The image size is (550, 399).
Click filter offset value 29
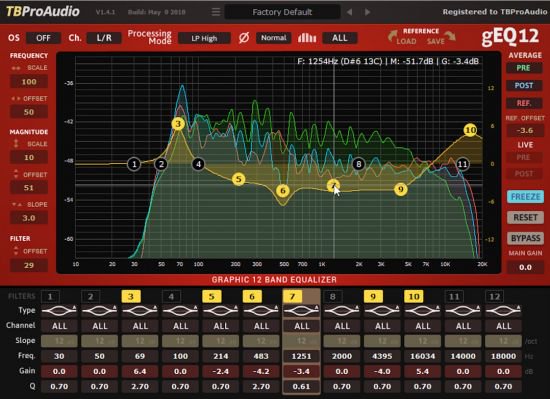[x=29, y=265]
